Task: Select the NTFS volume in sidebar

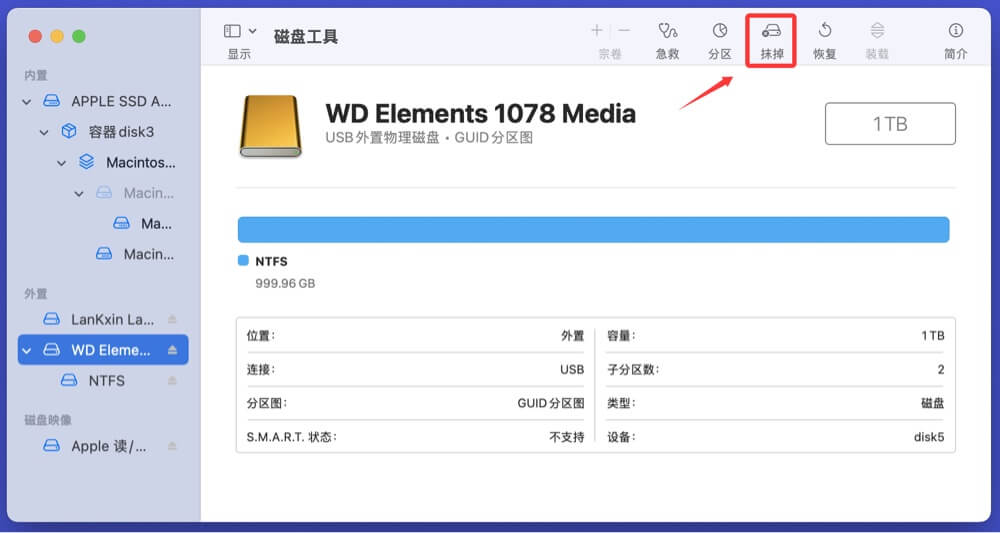Action: (106, 381)
